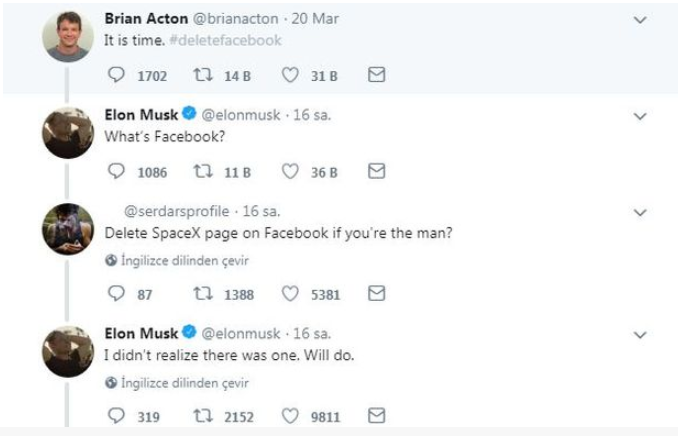Send Brian Acton's tweet via direct message
This screenshot has width=678, height=436.
pyautogui.click(x=377, y=74)
